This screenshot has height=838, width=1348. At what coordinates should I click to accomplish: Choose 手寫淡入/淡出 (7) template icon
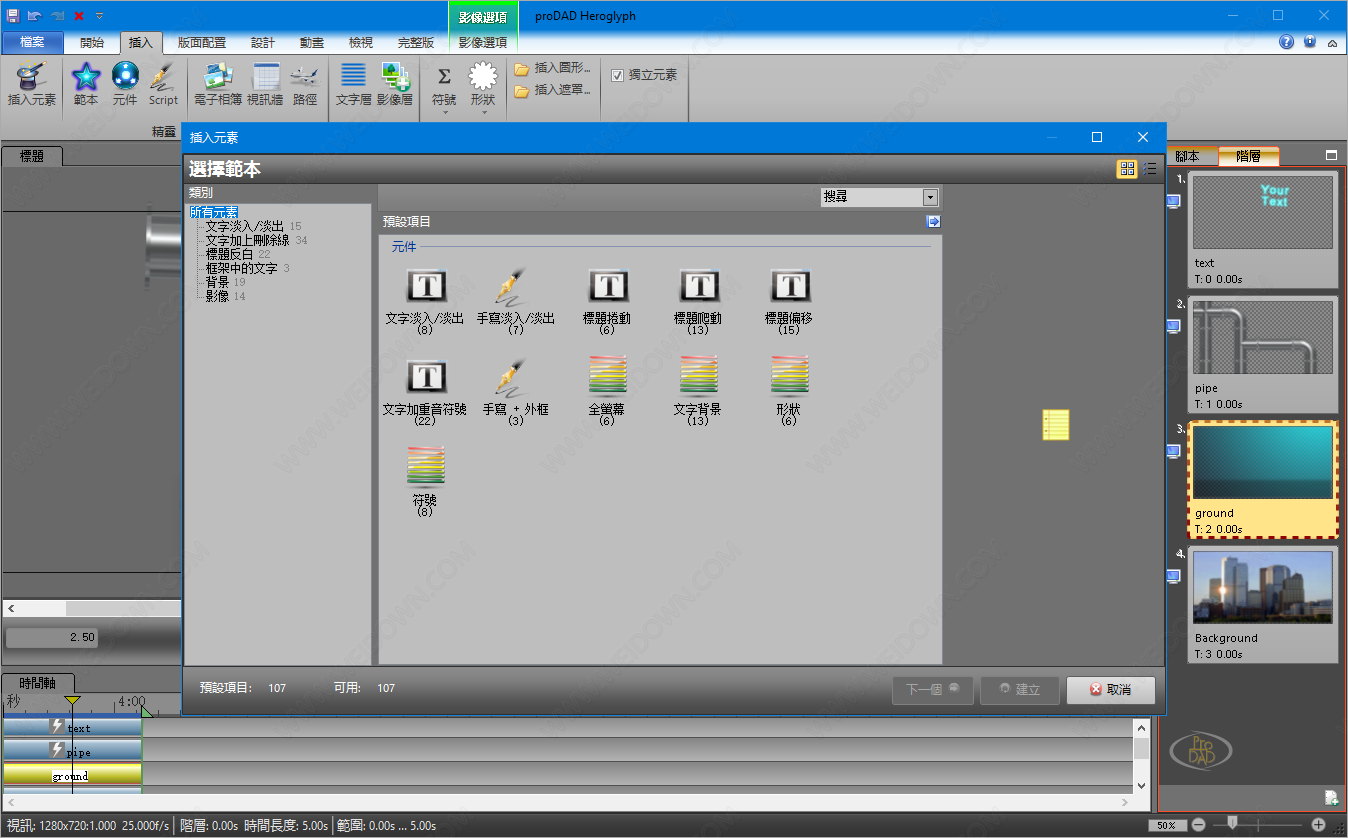point(513,286)
